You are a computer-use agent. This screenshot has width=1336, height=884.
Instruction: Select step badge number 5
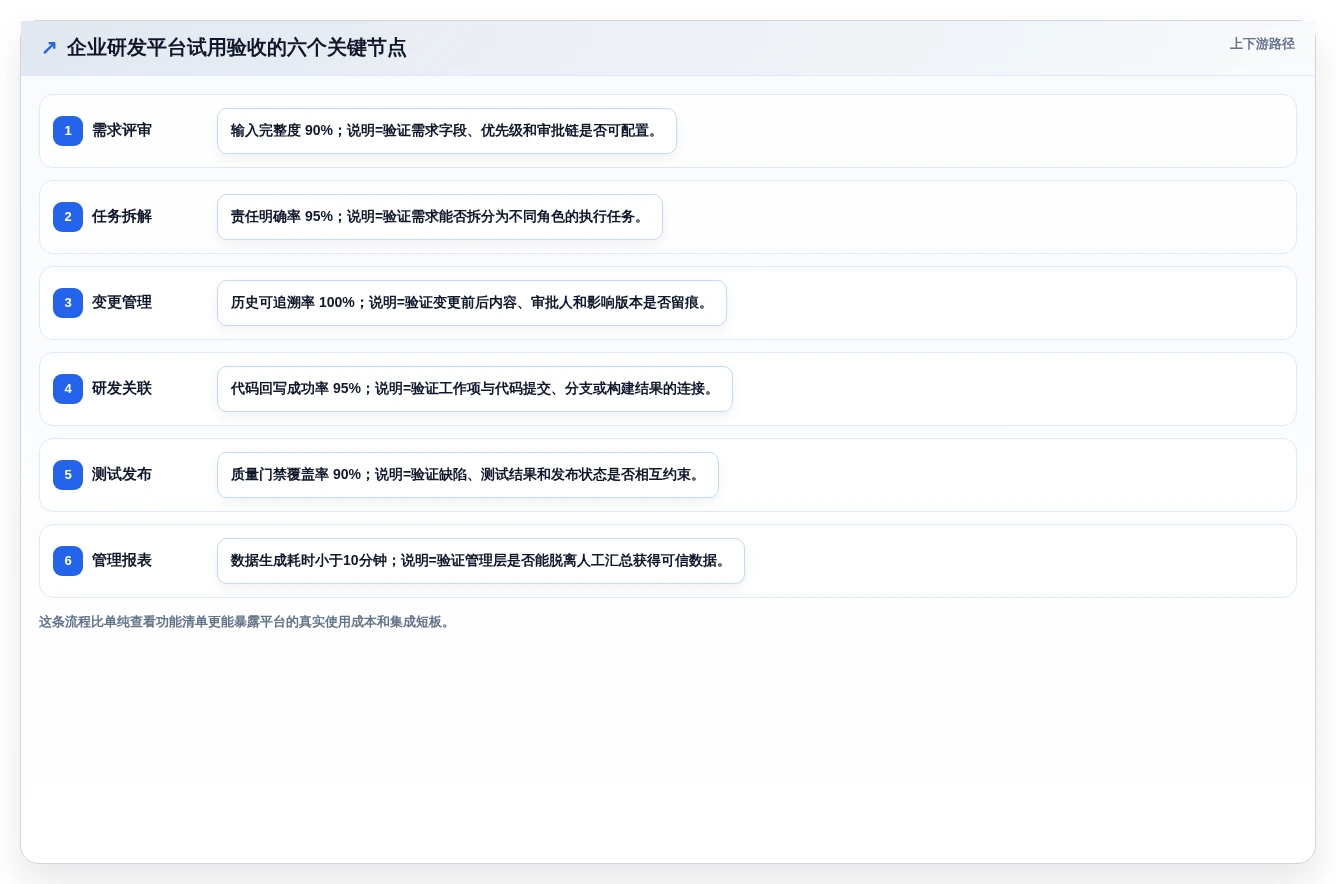[68, 475]
